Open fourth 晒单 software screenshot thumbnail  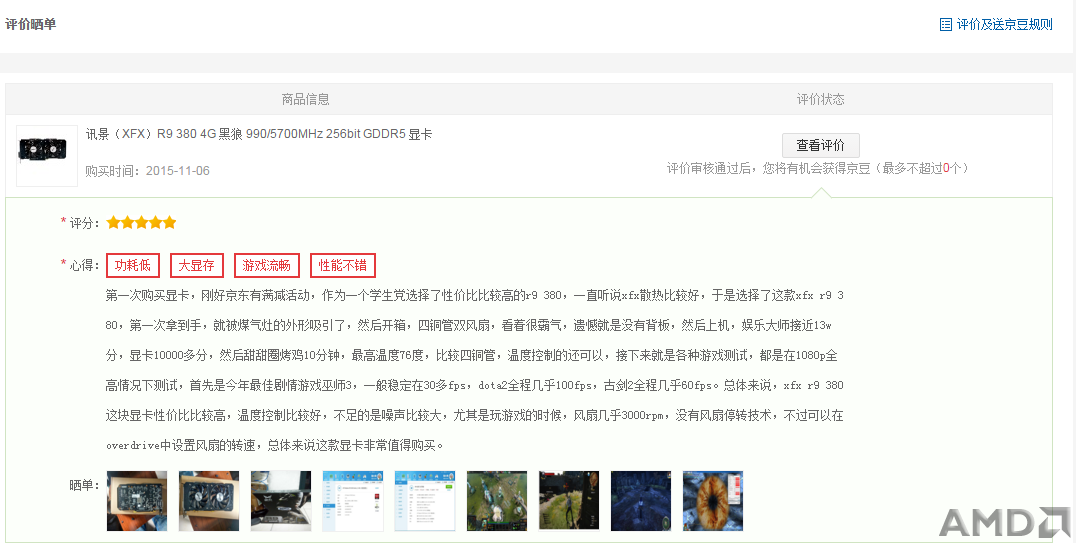[353, 500]
